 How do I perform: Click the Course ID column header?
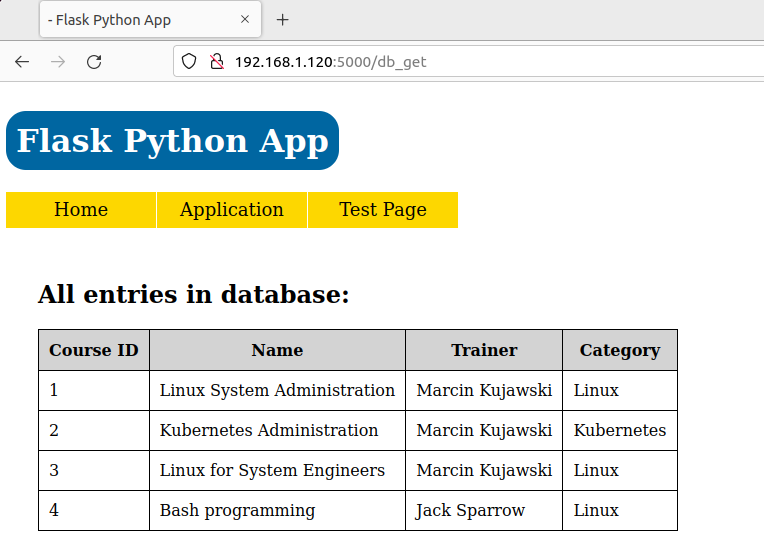click(x=94, y=350)
